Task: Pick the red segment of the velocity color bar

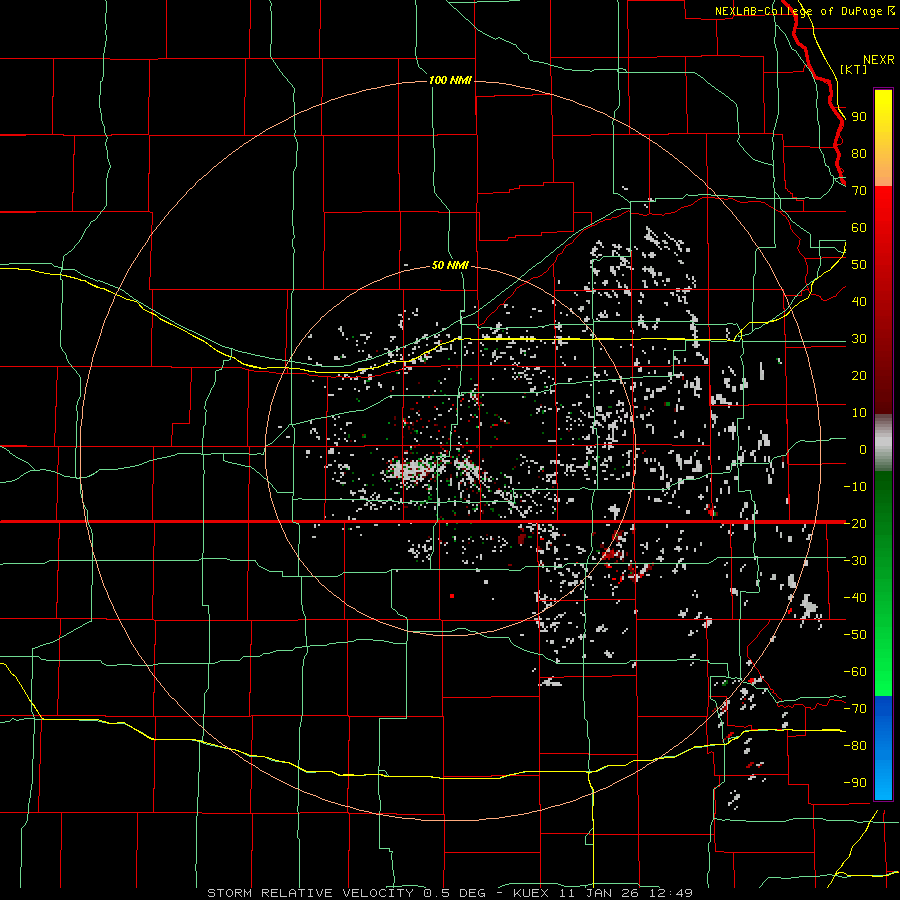Action: 883,300
